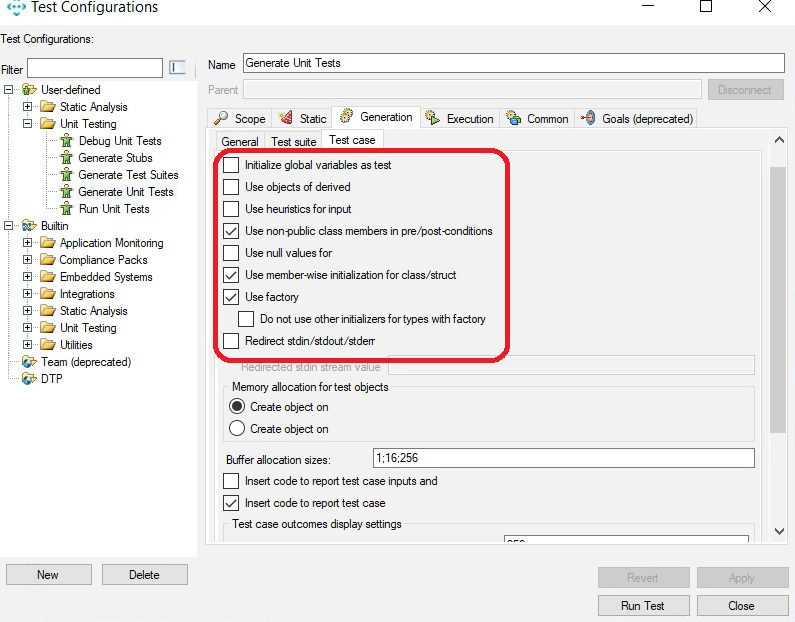
Task: Click the Compliance Packs folder icon
Action: tap(48, 260)
